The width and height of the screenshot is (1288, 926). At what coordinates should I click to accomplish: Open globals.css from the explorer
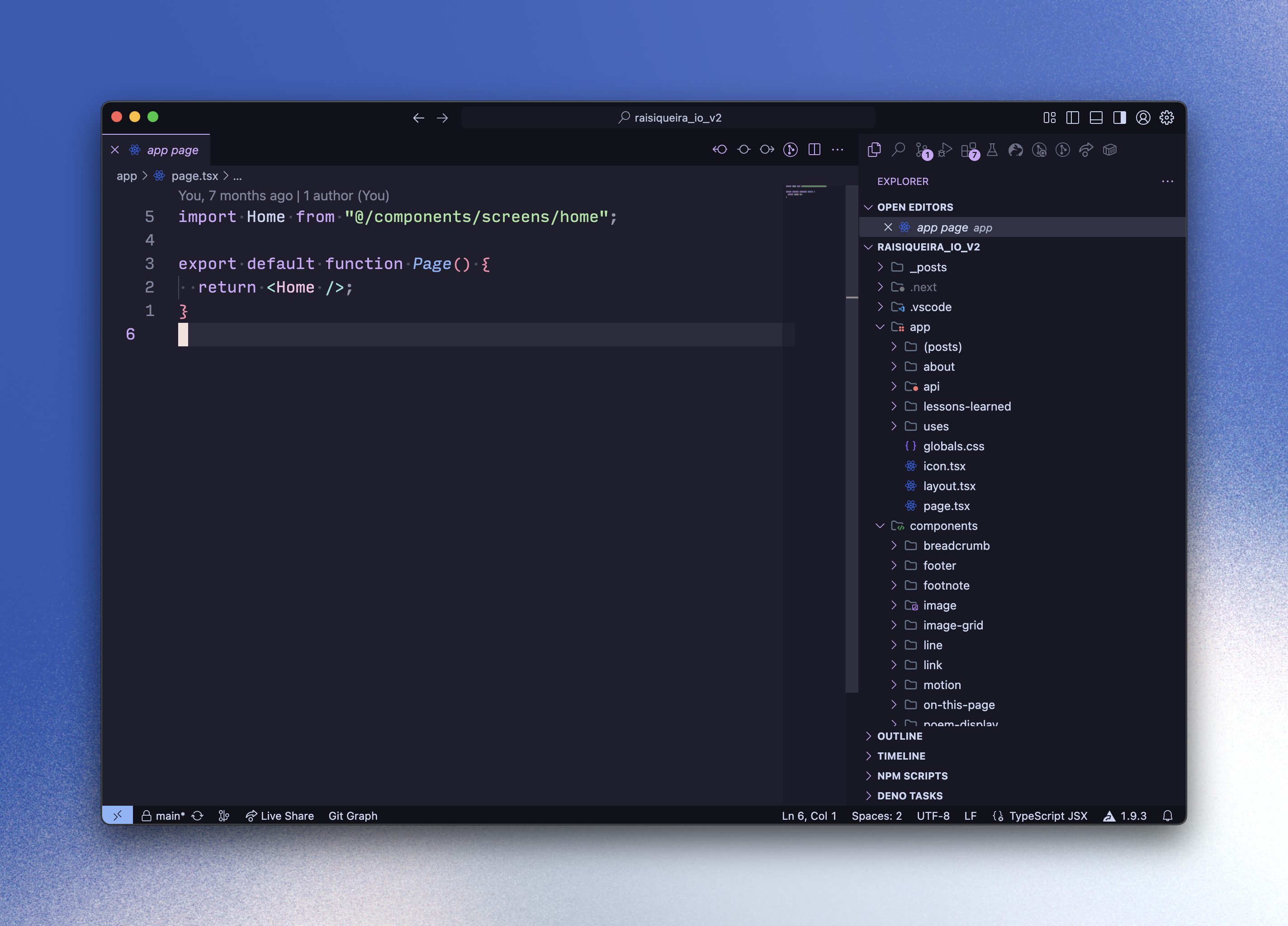(x=1022, y=446)
